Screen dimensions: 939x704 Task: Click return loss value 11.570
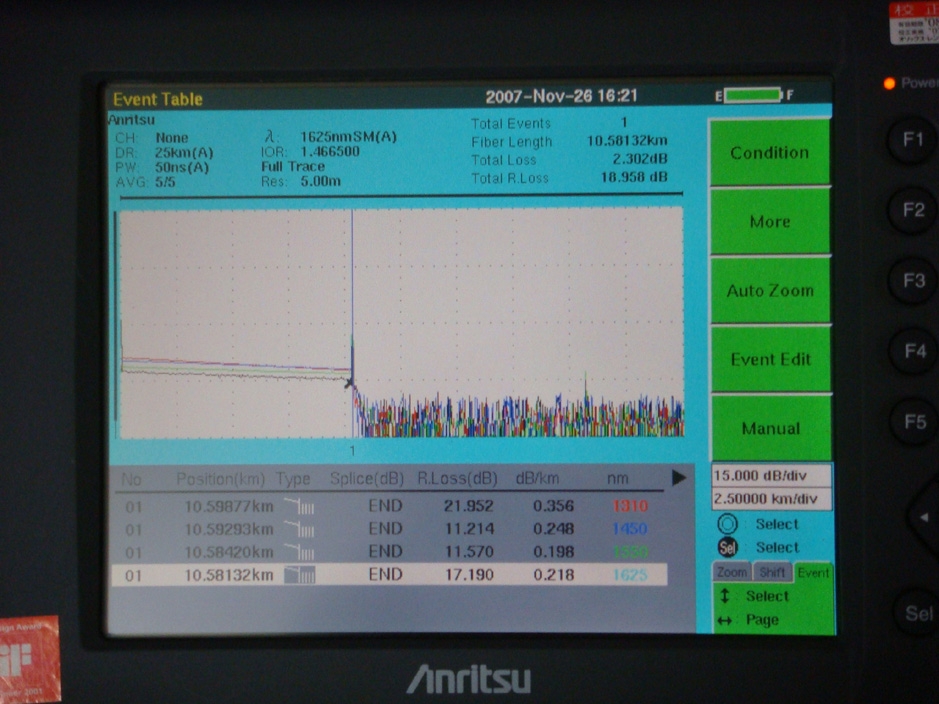469,552
